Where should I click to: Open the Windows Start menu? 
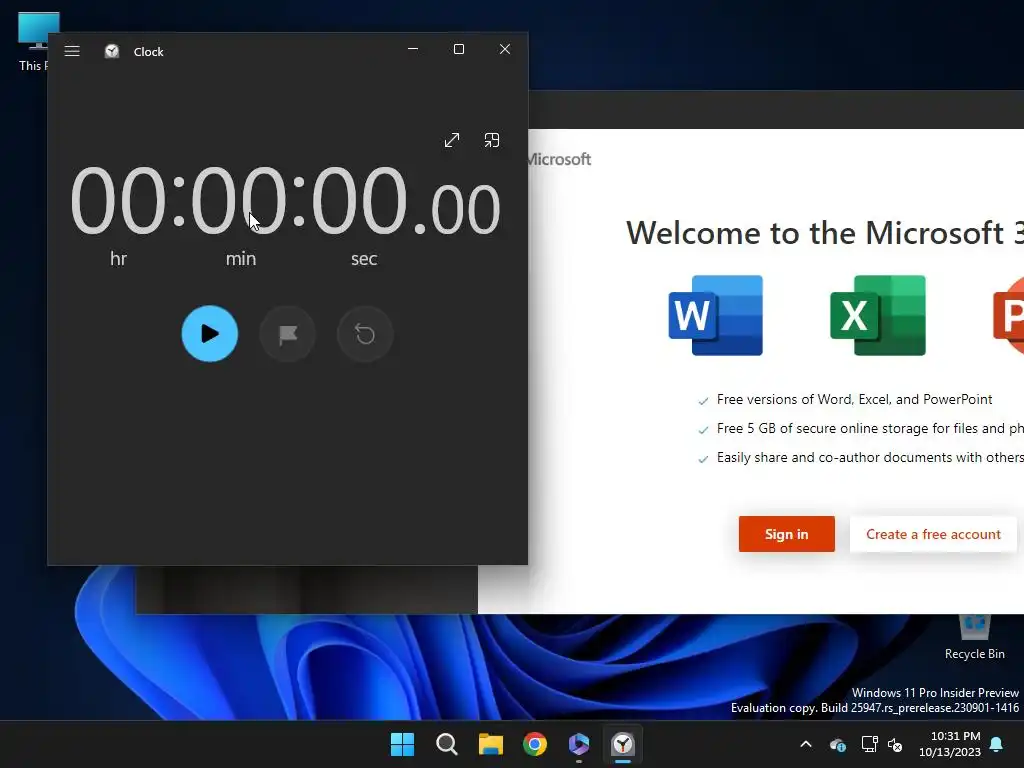[402, 744]
